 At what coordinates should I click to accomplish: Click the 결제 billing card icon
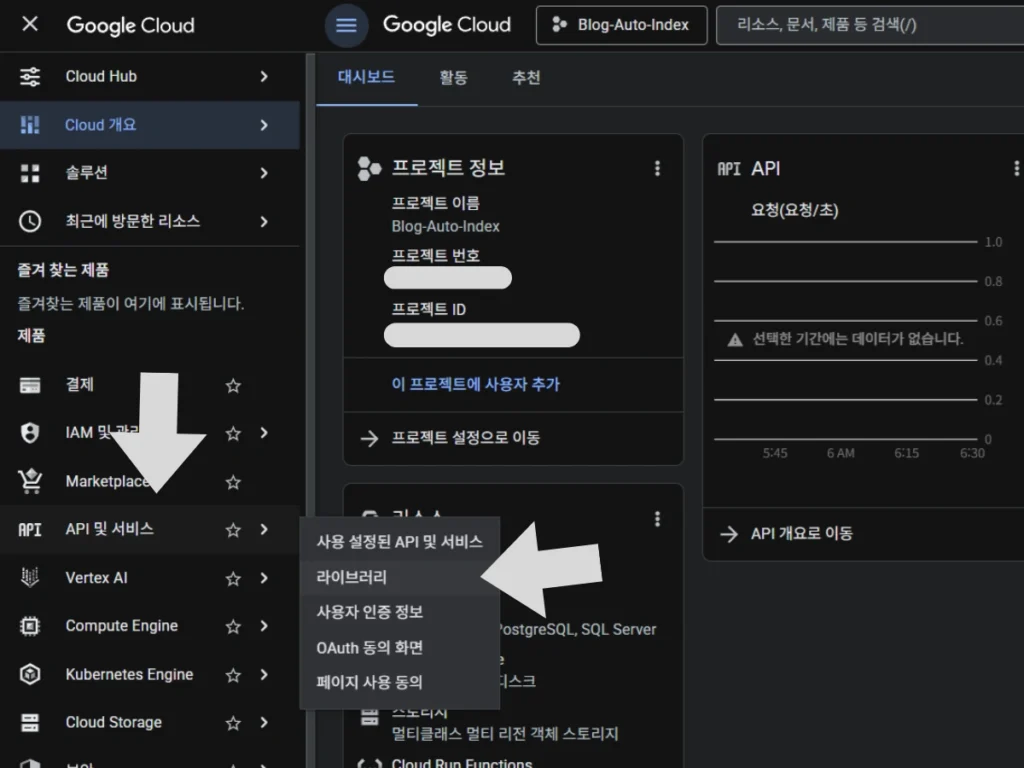click(30, 385)
